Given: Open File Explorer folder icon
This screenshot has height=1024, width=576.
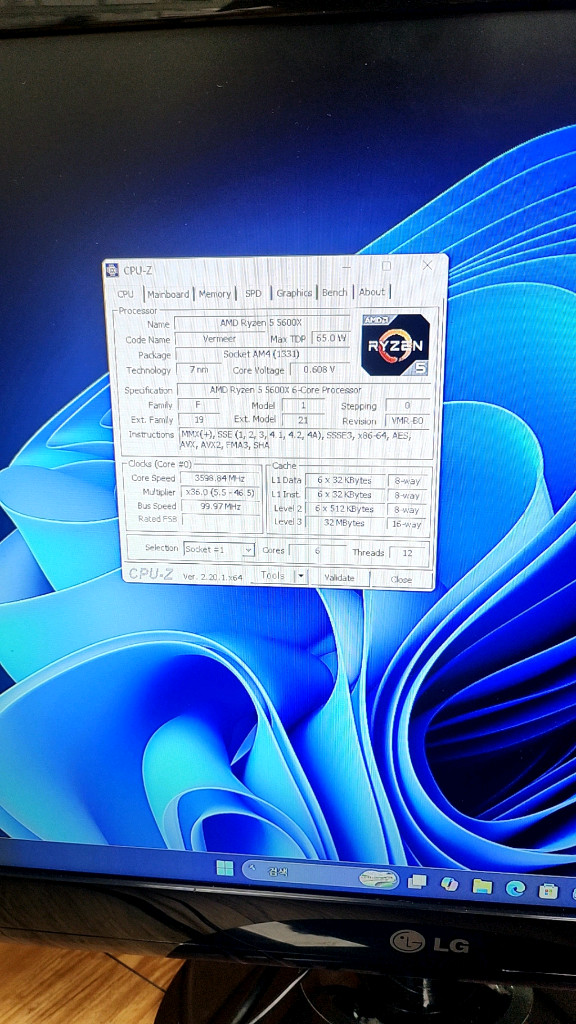Looking at the screenshot, I should click(482, 886).
